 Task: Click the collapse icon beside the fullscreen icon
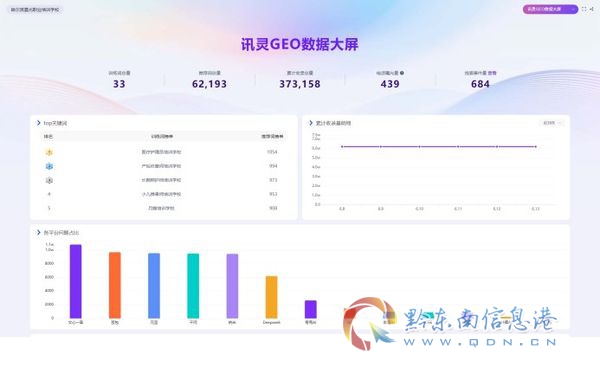(x=592, y=9)
